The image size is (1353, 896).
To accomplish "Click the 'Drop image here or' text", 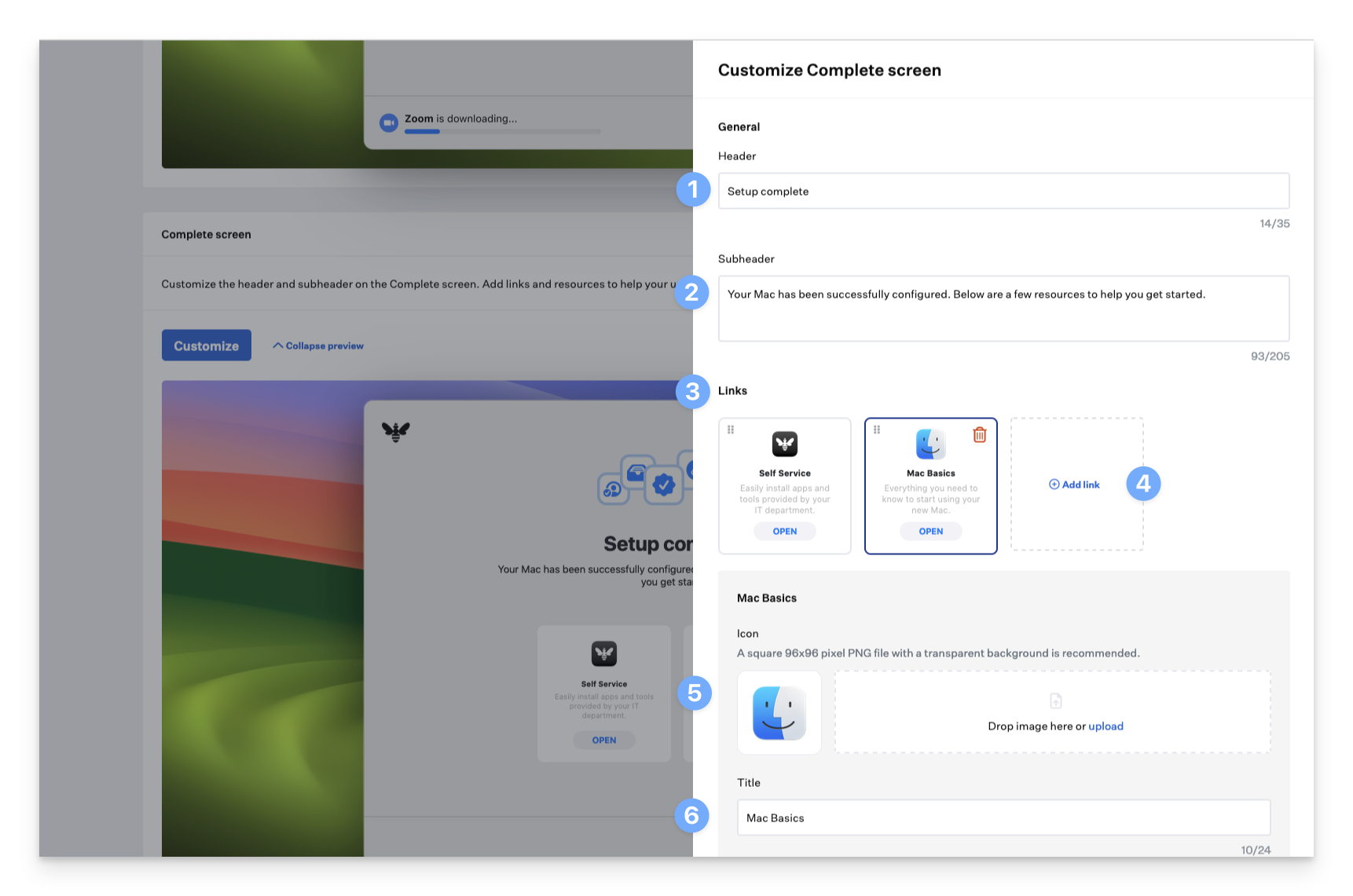I will (1036, 726).
